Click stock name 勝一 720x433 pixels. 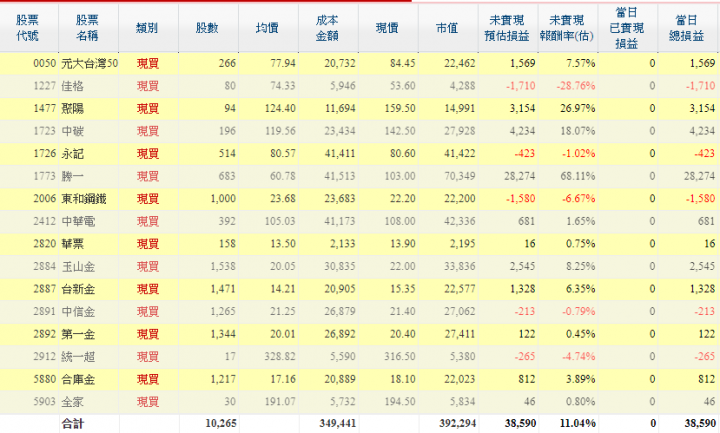tap(73, 176)
